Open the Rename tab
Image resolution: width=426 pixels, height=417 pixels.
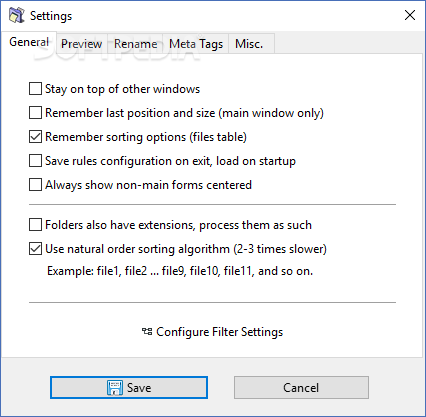pos(136,44)
